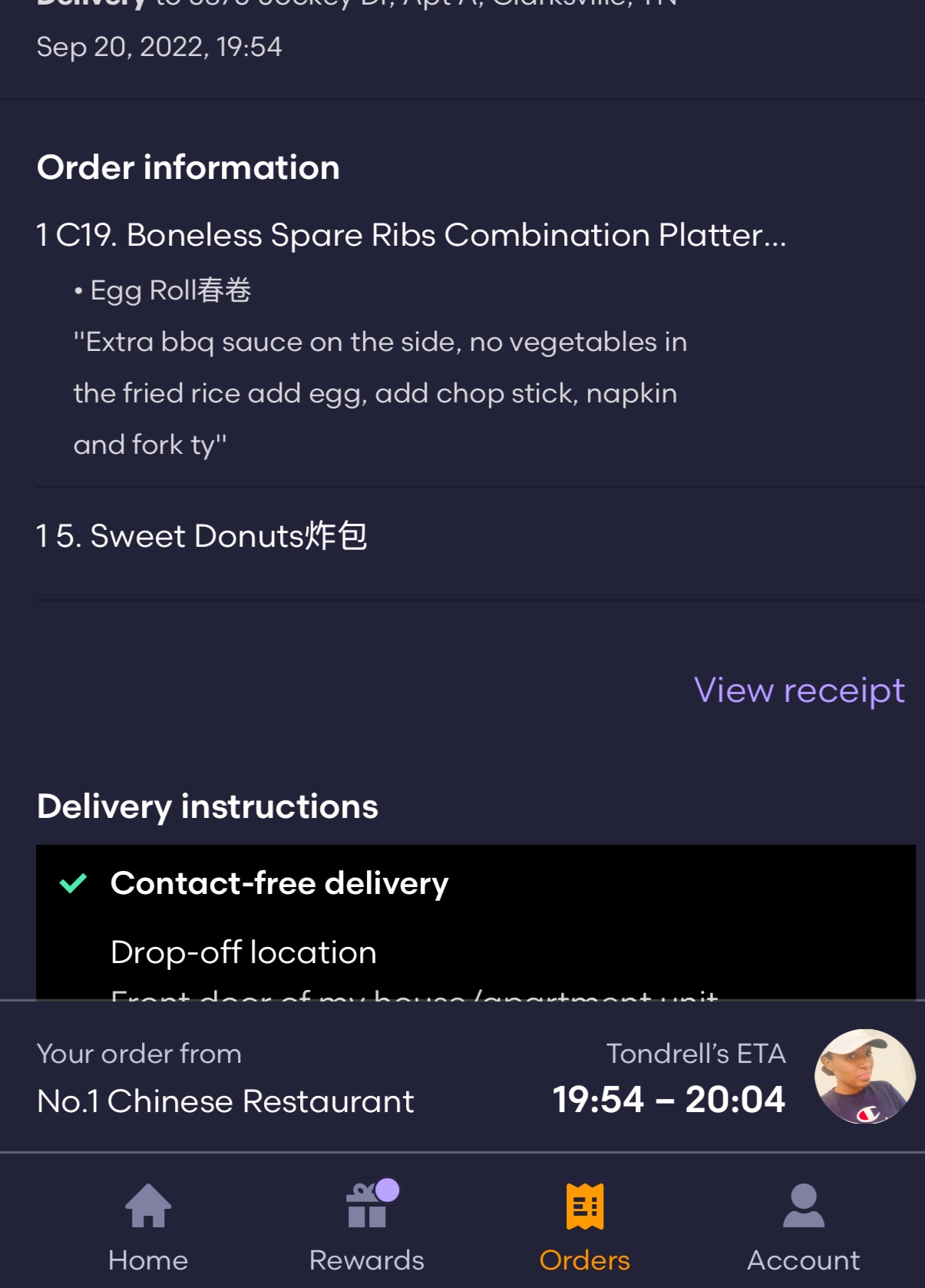Open the No.1 Chinese Restaurant name

pyautogui.click(x=226, y=1101)
